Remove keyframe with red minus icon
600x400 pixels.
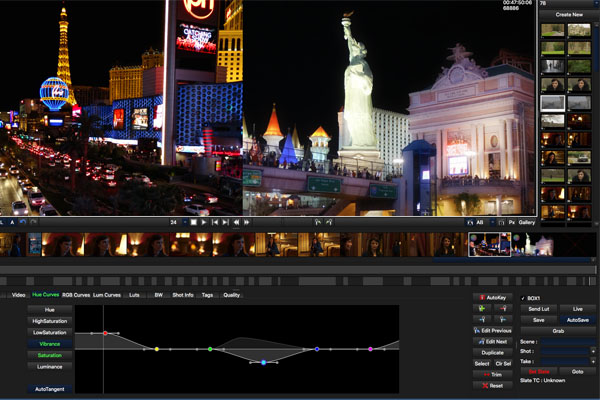(x=503, y=309)
